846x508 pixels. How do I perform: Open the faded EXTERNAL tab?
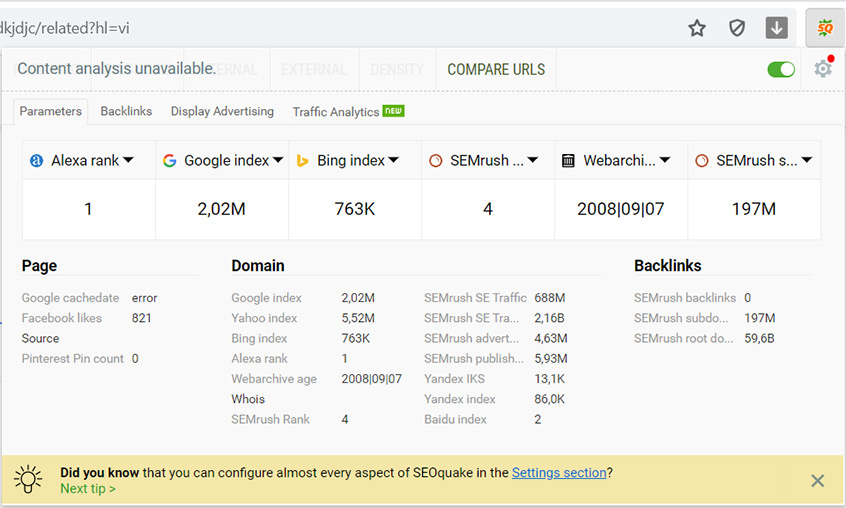pos(314,69)
